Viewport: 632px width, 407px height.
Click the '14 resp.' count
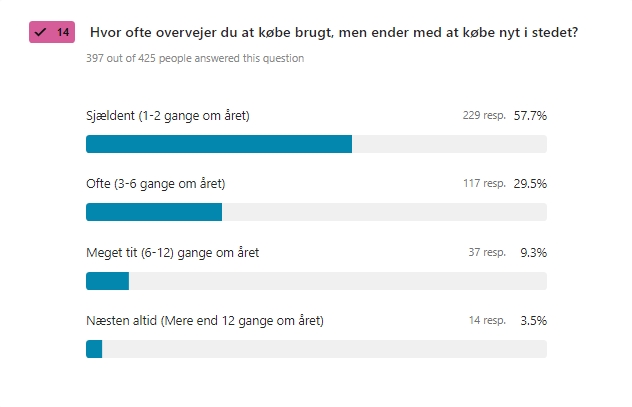click(487, 321)
